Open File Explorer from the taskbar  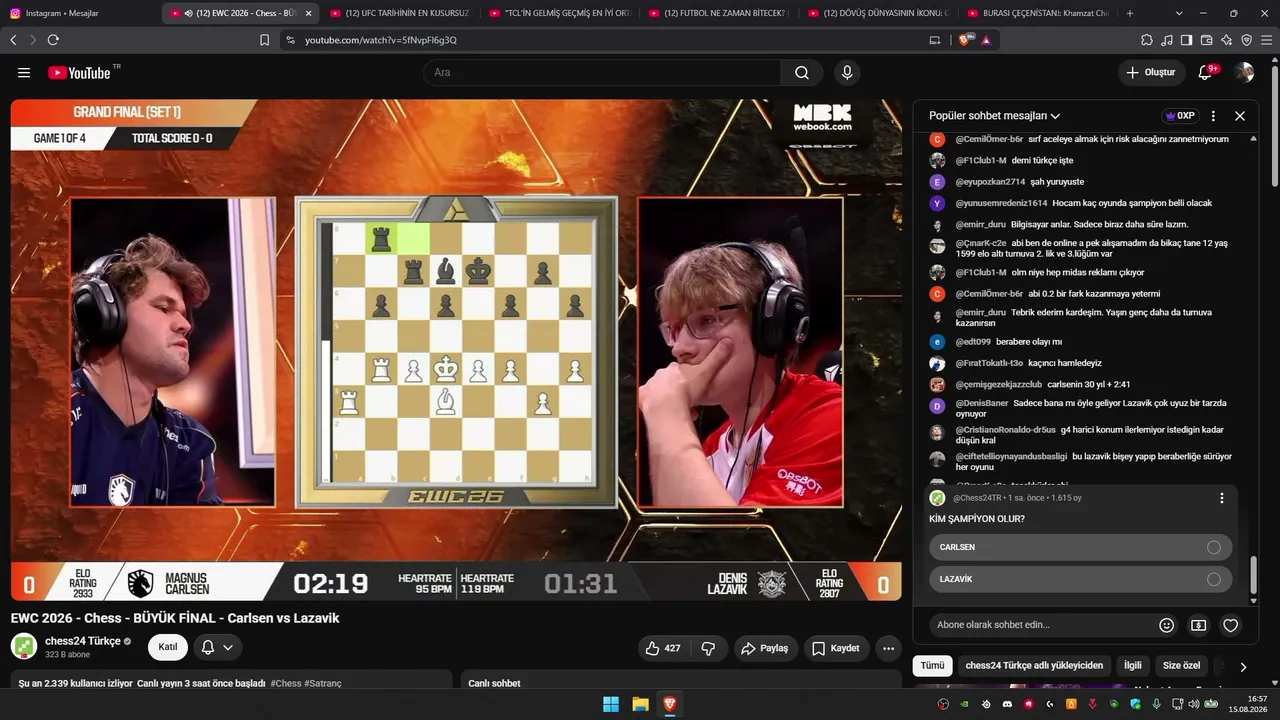click(x=640, y=704)
